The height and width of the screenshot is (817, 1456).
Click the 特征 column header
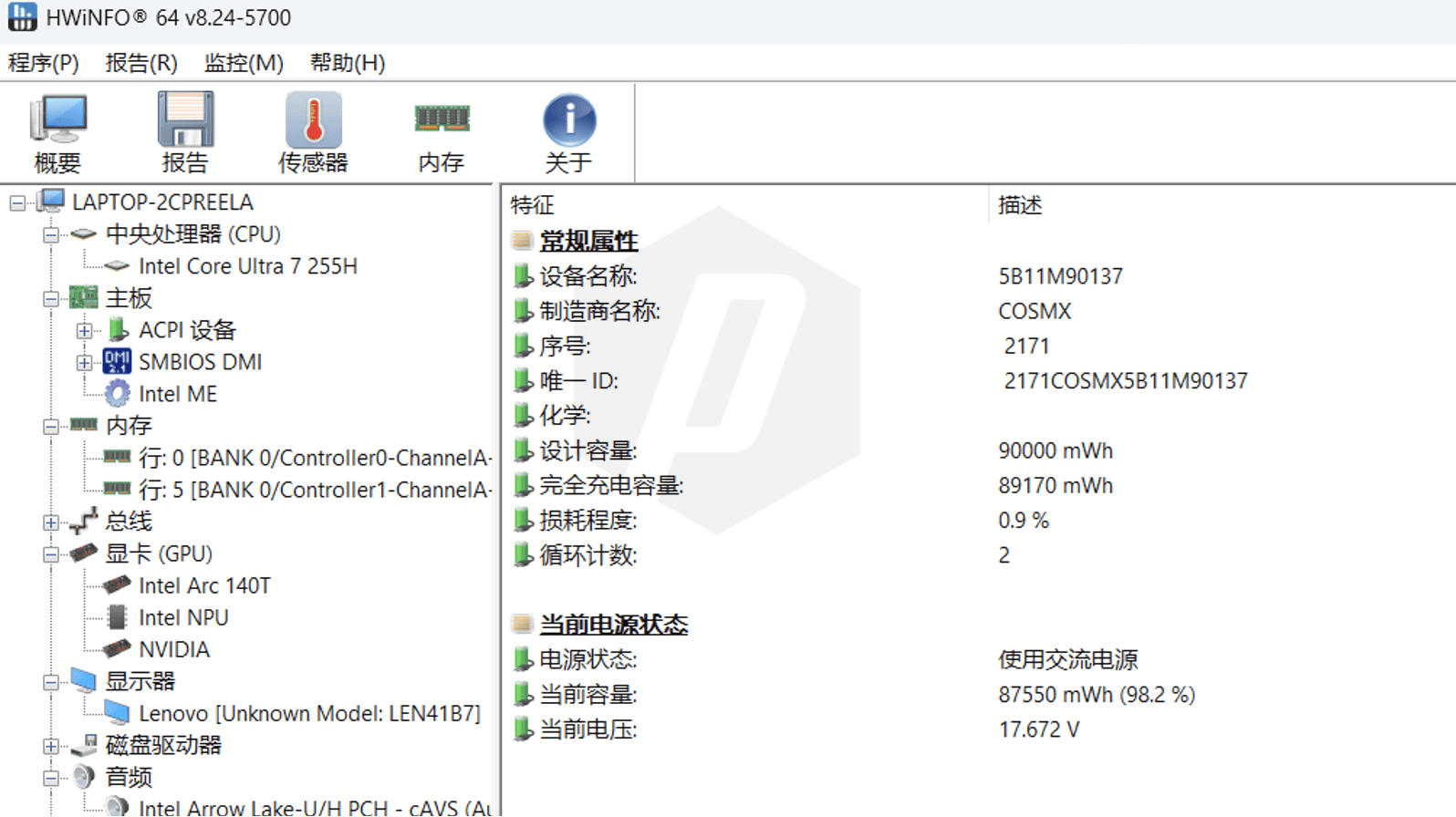point(533,205)
